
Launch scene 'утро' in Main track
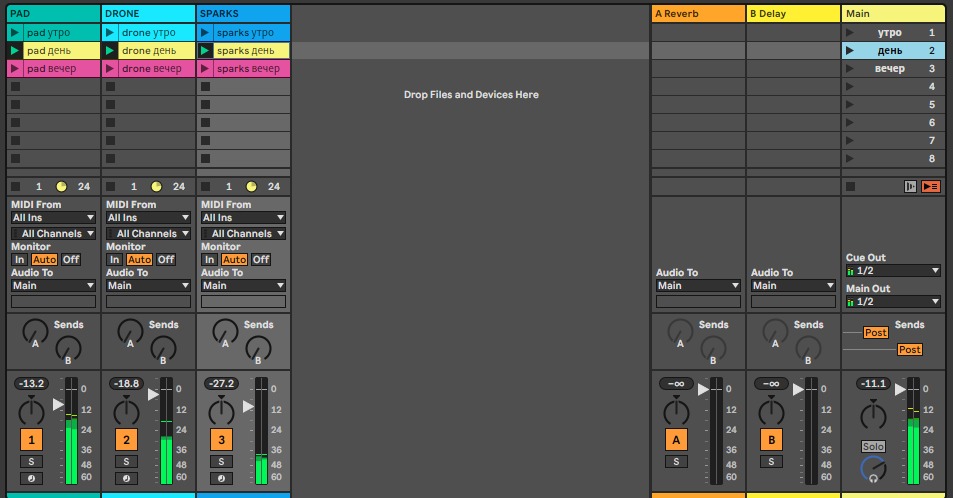(x=850, y=32)
